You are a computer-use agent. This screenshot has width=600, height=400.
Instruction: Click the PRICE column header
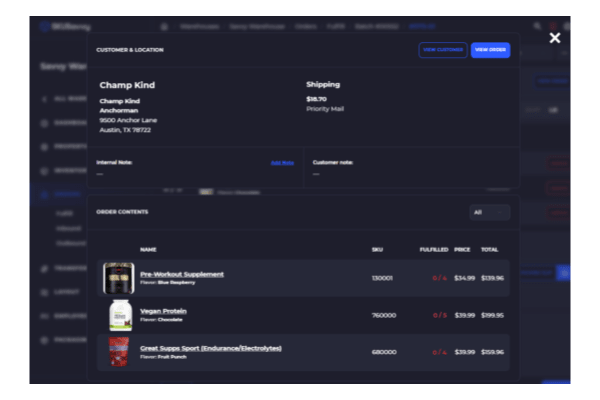[462, 250]
